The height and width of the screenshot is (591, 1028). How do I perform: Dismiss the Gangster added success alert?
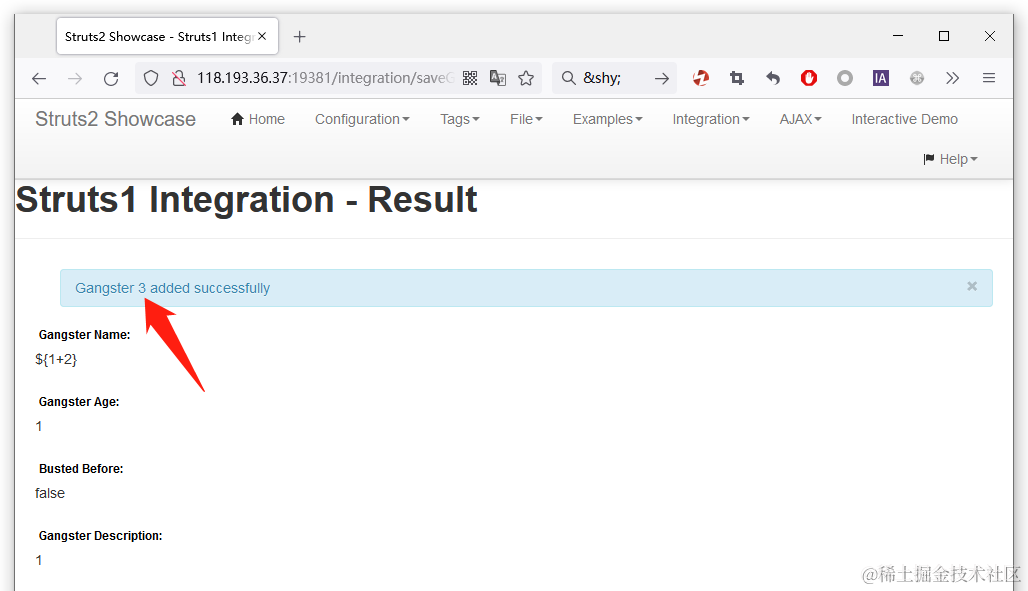(x=972, y=286)
